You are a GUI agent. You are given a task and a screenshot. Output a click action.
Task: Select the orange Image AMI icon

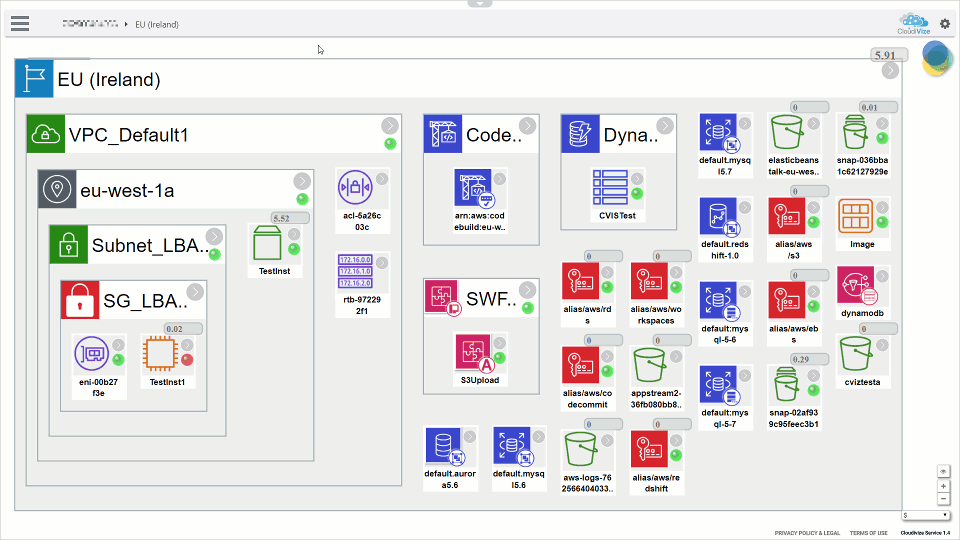click(x=855, y=216)
